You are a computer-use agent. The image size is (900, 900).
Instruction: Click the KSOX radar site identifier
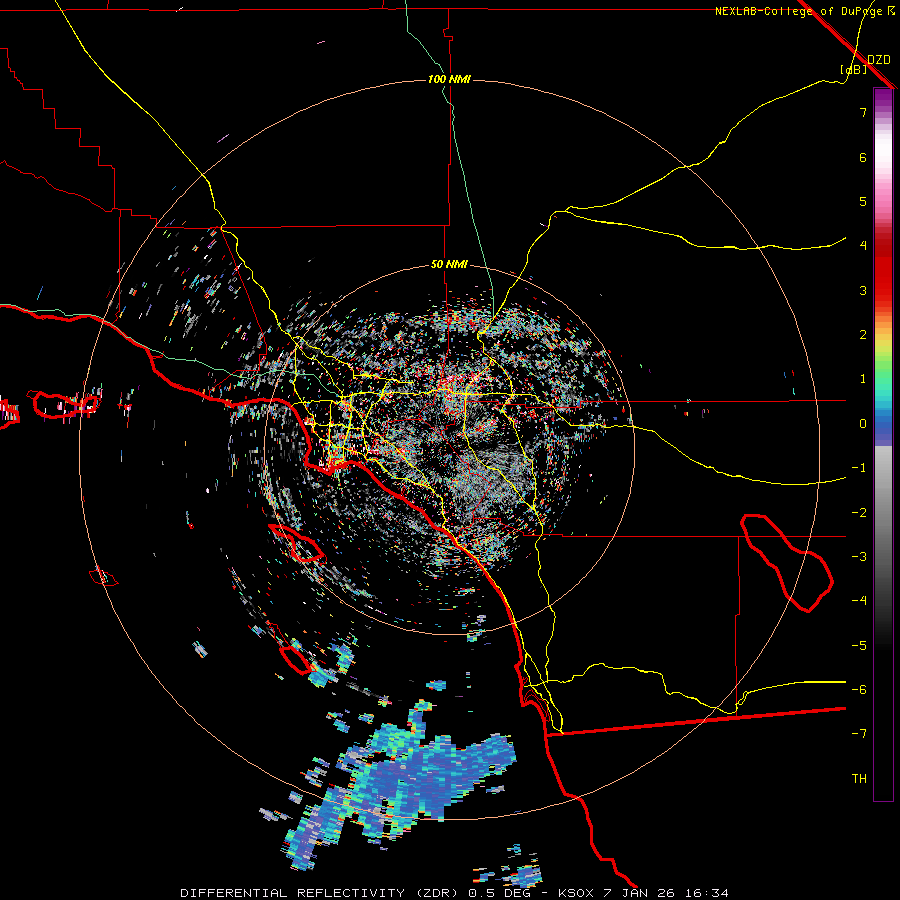coord(576,893)
